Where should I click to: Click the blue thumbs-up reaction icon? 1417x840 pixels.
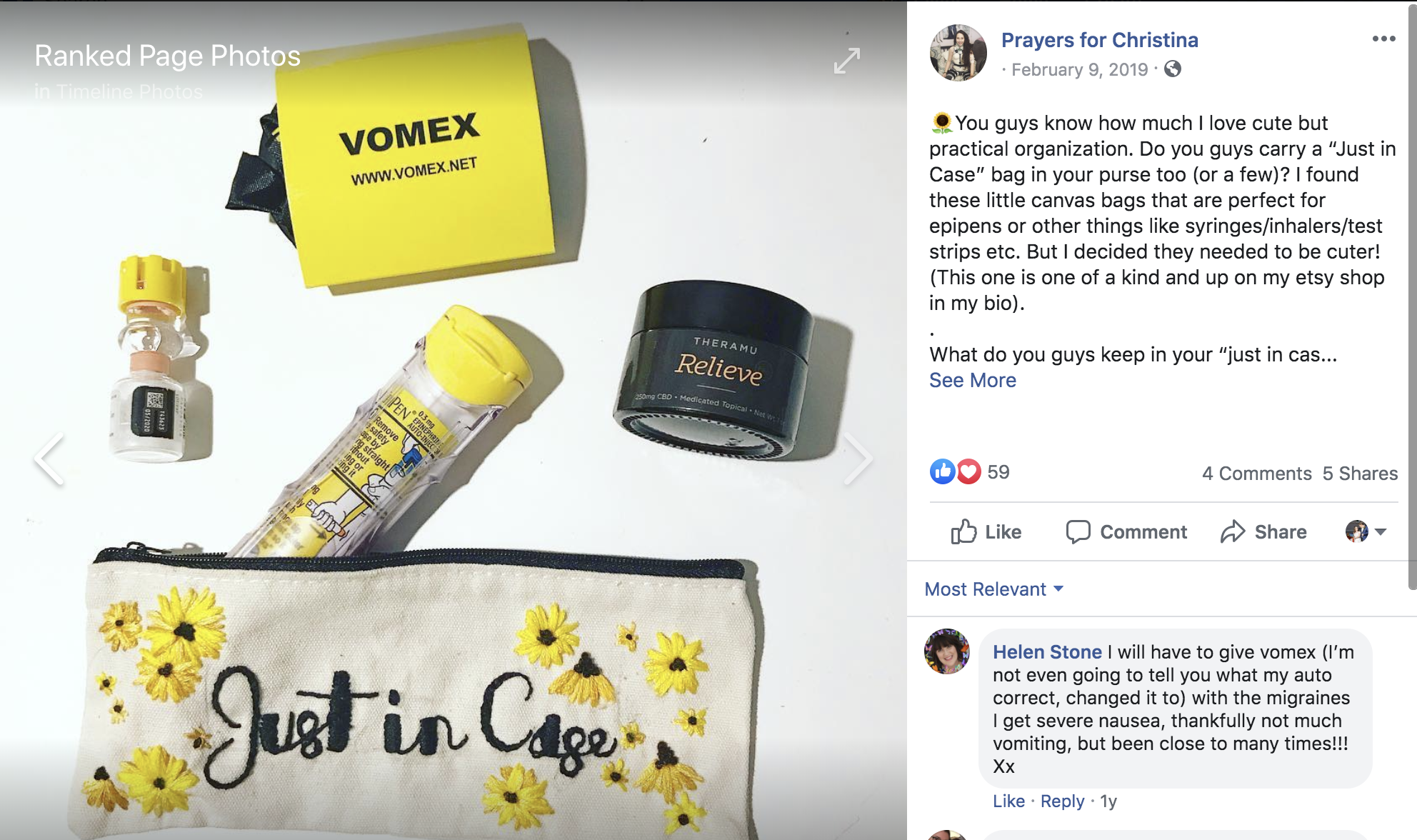click(942, 471)
